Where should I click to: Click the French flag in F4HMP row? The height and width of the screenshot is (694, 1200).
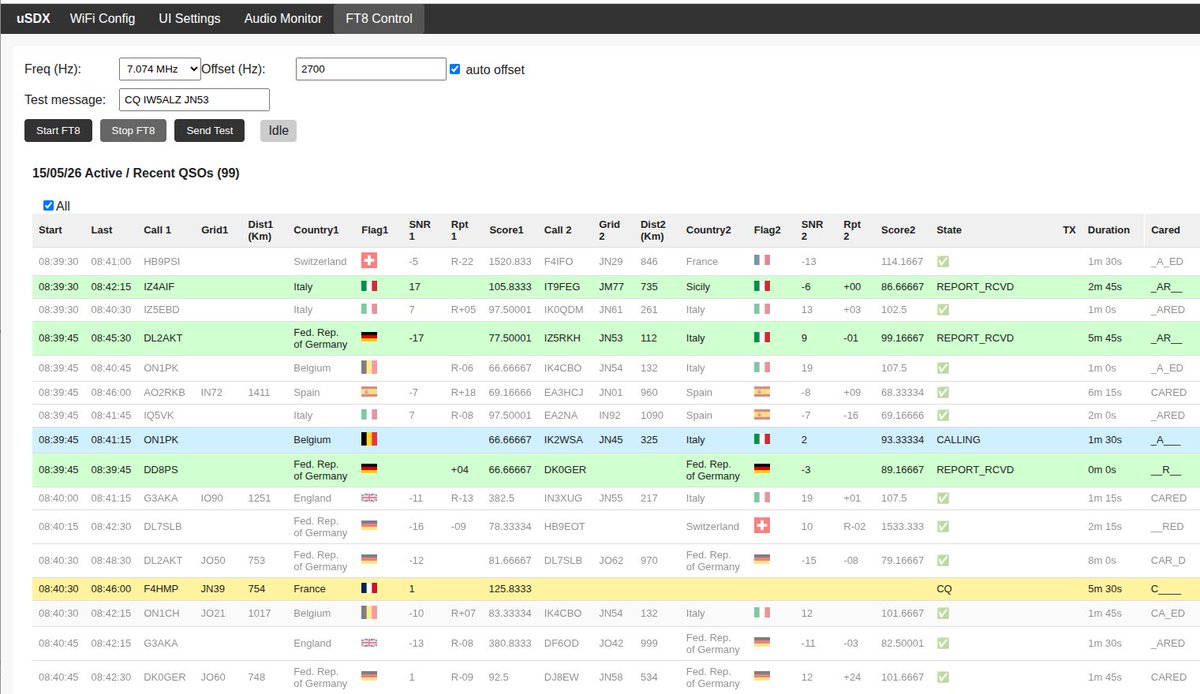click(369, 589)
